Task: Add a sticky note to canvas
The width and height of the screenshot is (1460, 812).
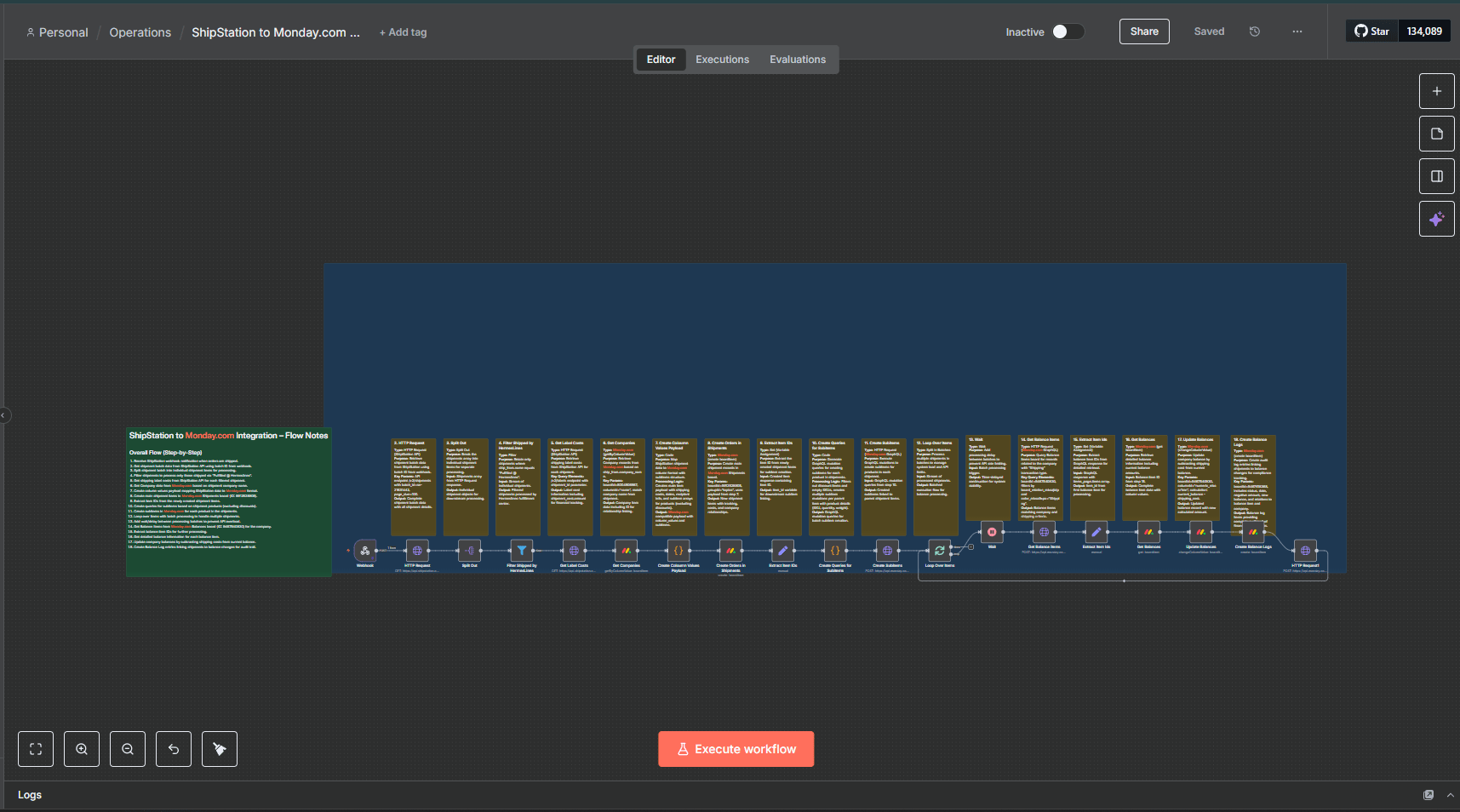Action: click(1436, 134)
